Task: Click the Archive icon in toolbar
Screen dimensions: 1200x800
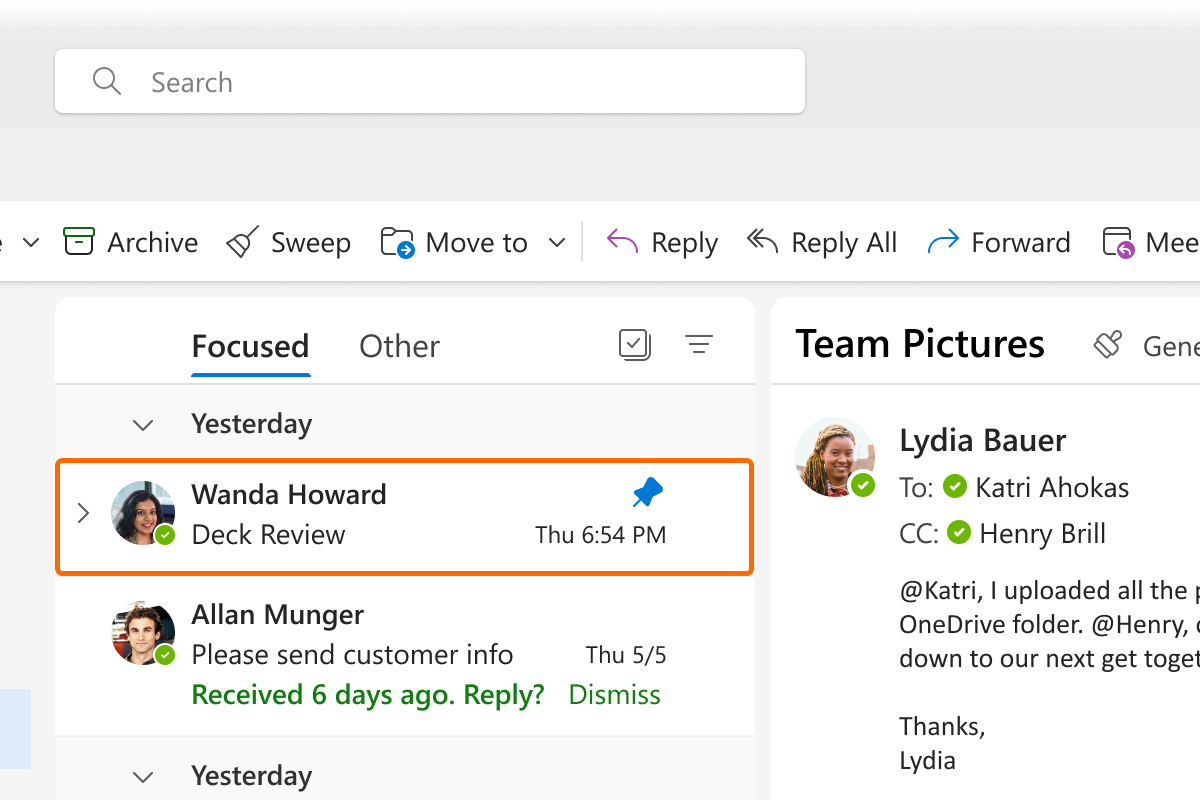Action: pyautogui.click(x=79, y=242)
